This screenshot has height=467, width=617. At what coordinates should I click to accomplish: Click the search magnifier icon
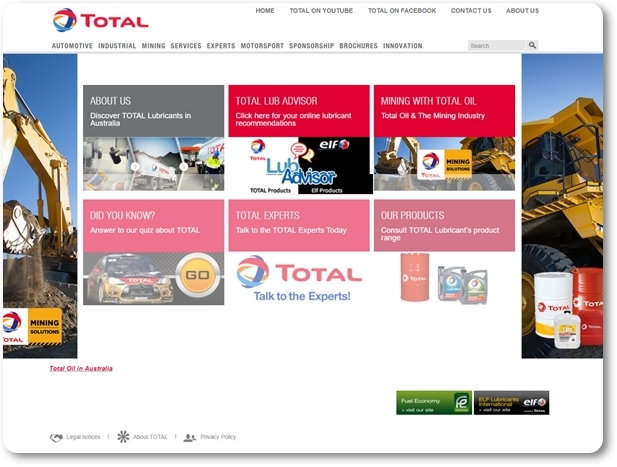click(x=532, y=45)
